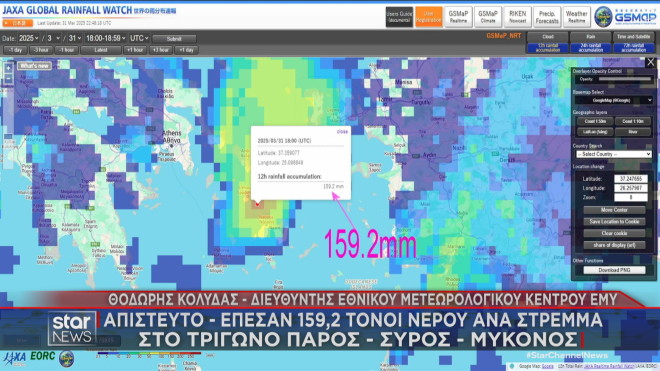Click the Clear cookie button

(x=614, y=233)
